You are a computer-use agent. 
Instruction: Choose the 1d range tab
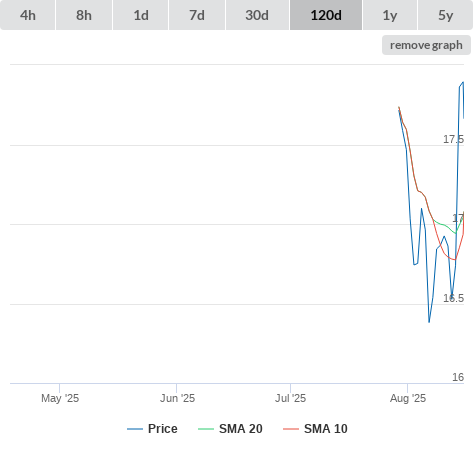tap(141, 15)
